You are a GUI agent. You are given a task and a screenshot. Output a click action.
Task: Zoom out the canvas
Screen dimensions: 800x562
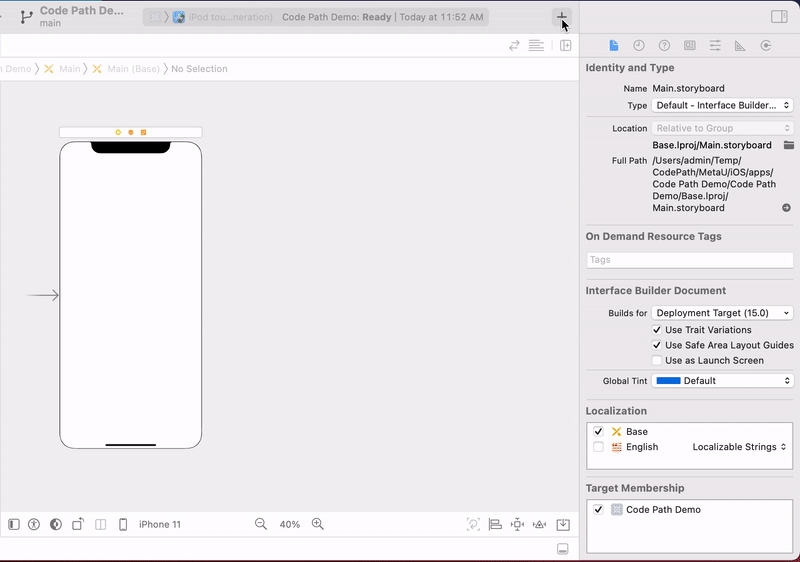point(261,524)
